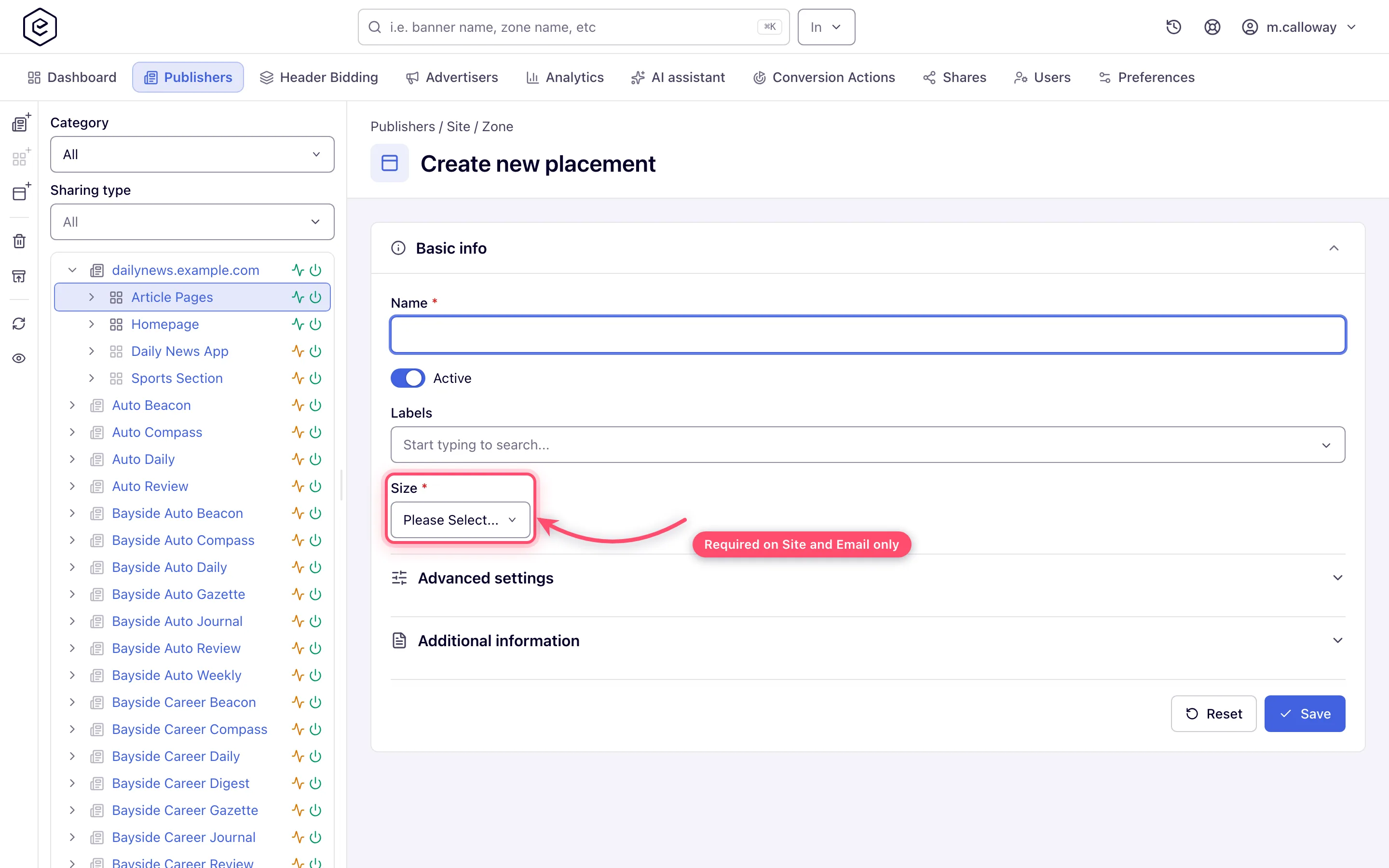Switch to the Analytics tab
The image size is (1389, 868).
(x=565, y=78)
